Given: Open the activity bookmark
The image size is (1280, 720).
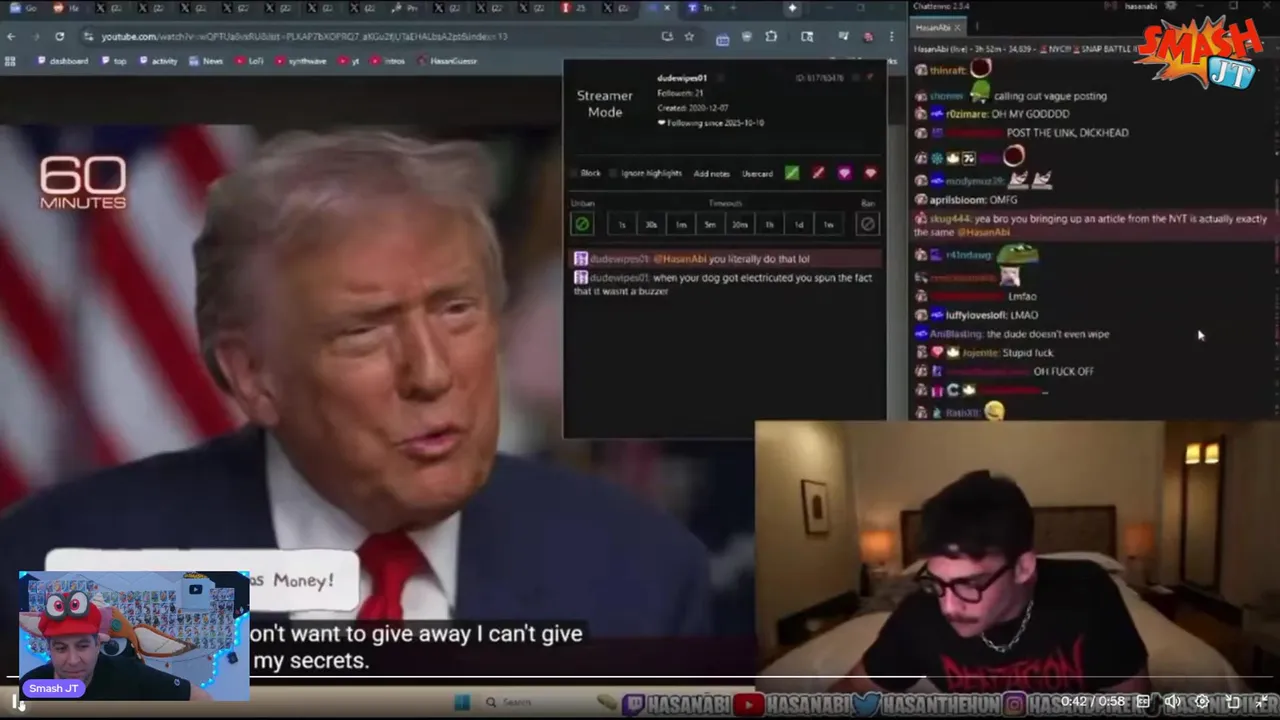Looking at the screenshot, I should [158, 61].
